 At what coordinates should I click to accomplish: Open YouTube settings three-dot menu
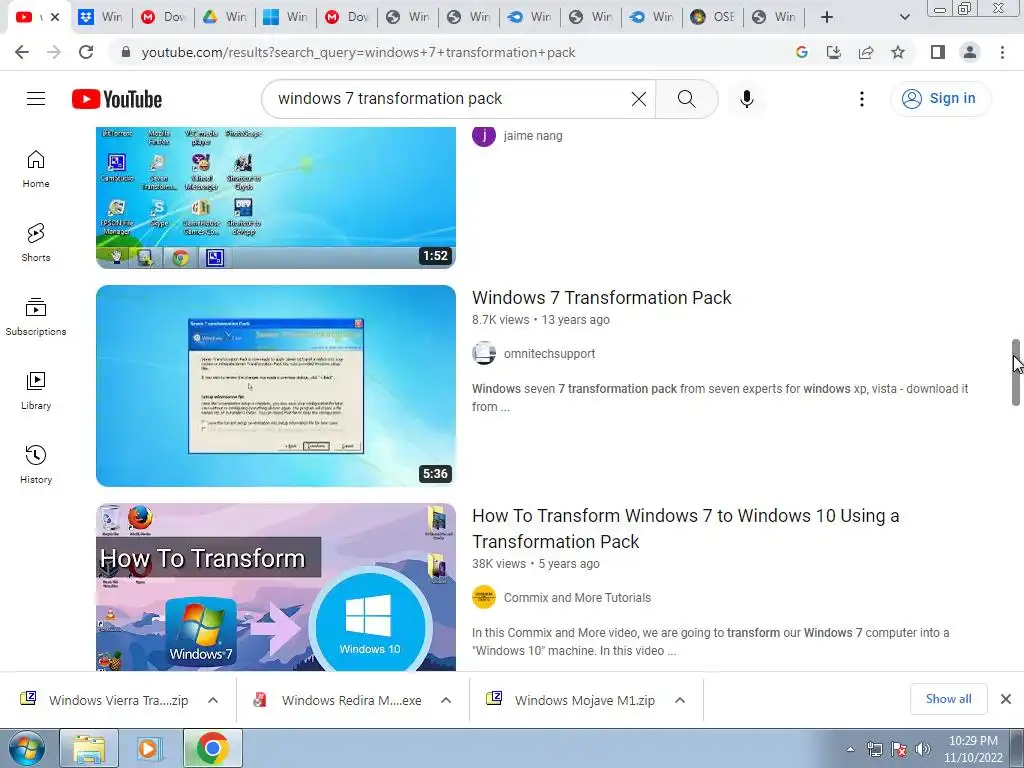click(x=861, y=99)
